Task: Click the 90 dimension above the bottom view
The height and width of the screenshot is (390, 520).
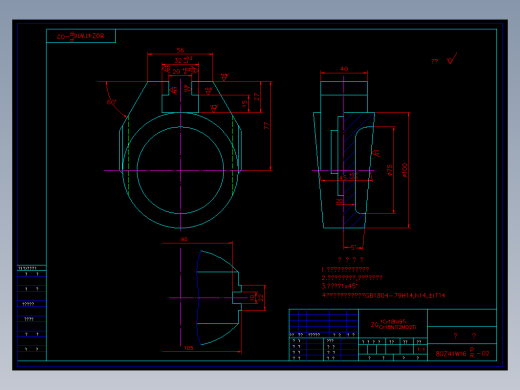Action: coord(184,239)
